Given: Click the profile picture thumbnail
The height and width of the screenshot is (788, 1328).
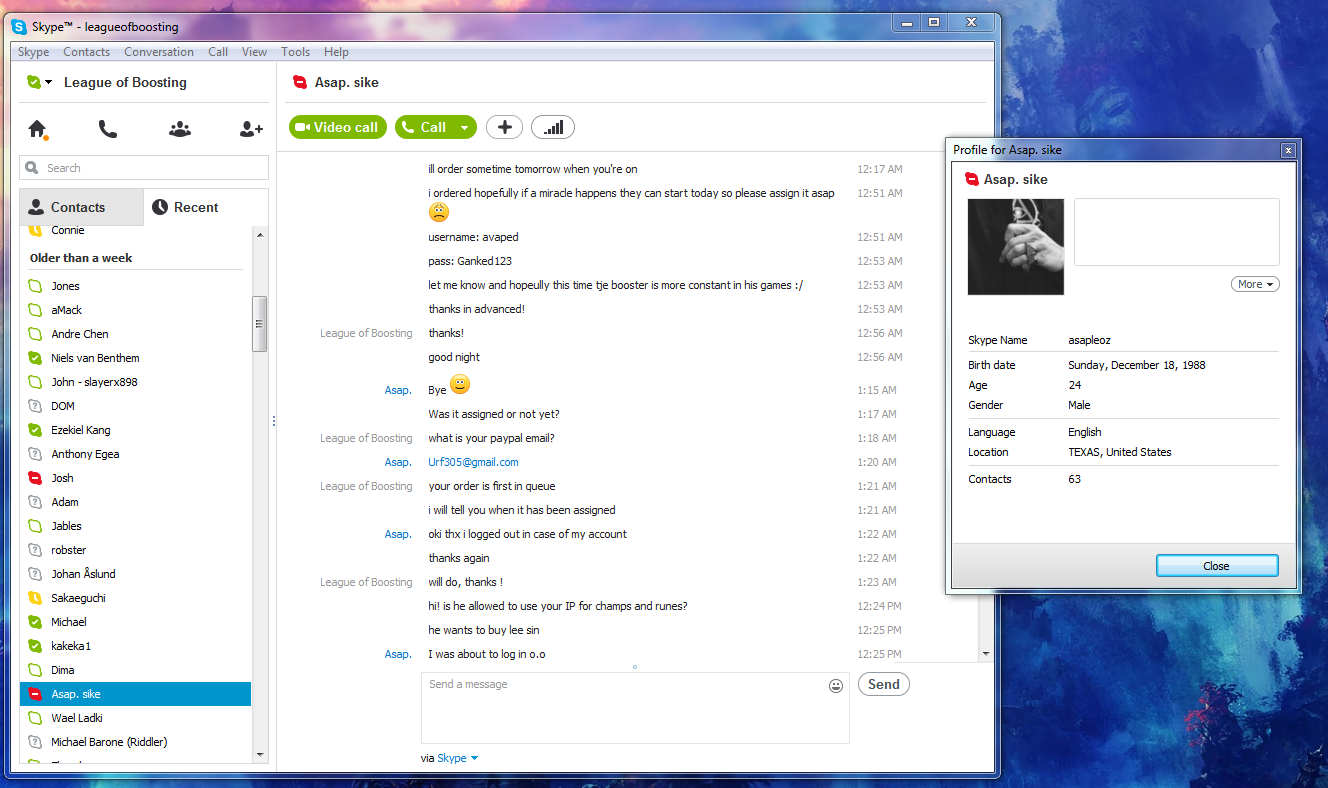Looking at the screenshot, I should pyautogui.click(x=1016, y=247).
